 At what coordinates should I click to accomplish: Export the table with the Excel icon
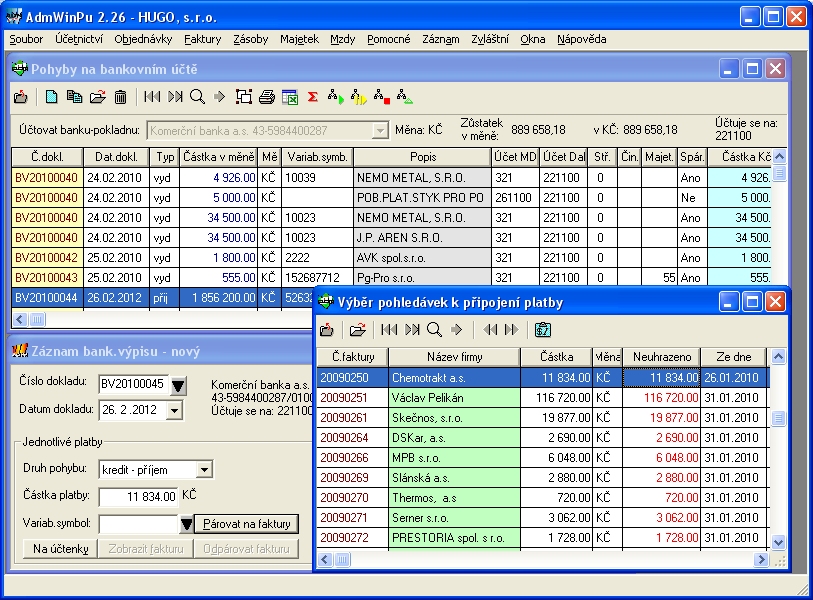pyautogui.click(x=290, y=97)
